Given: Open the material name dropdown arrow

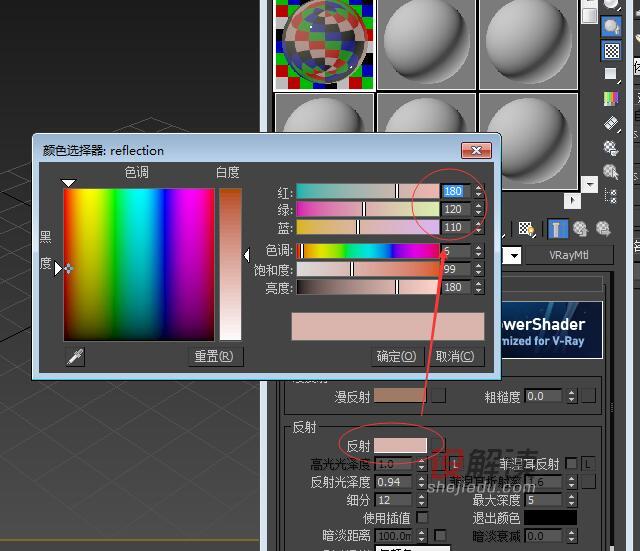Looking at the screenshot, I should click(514, 256).
